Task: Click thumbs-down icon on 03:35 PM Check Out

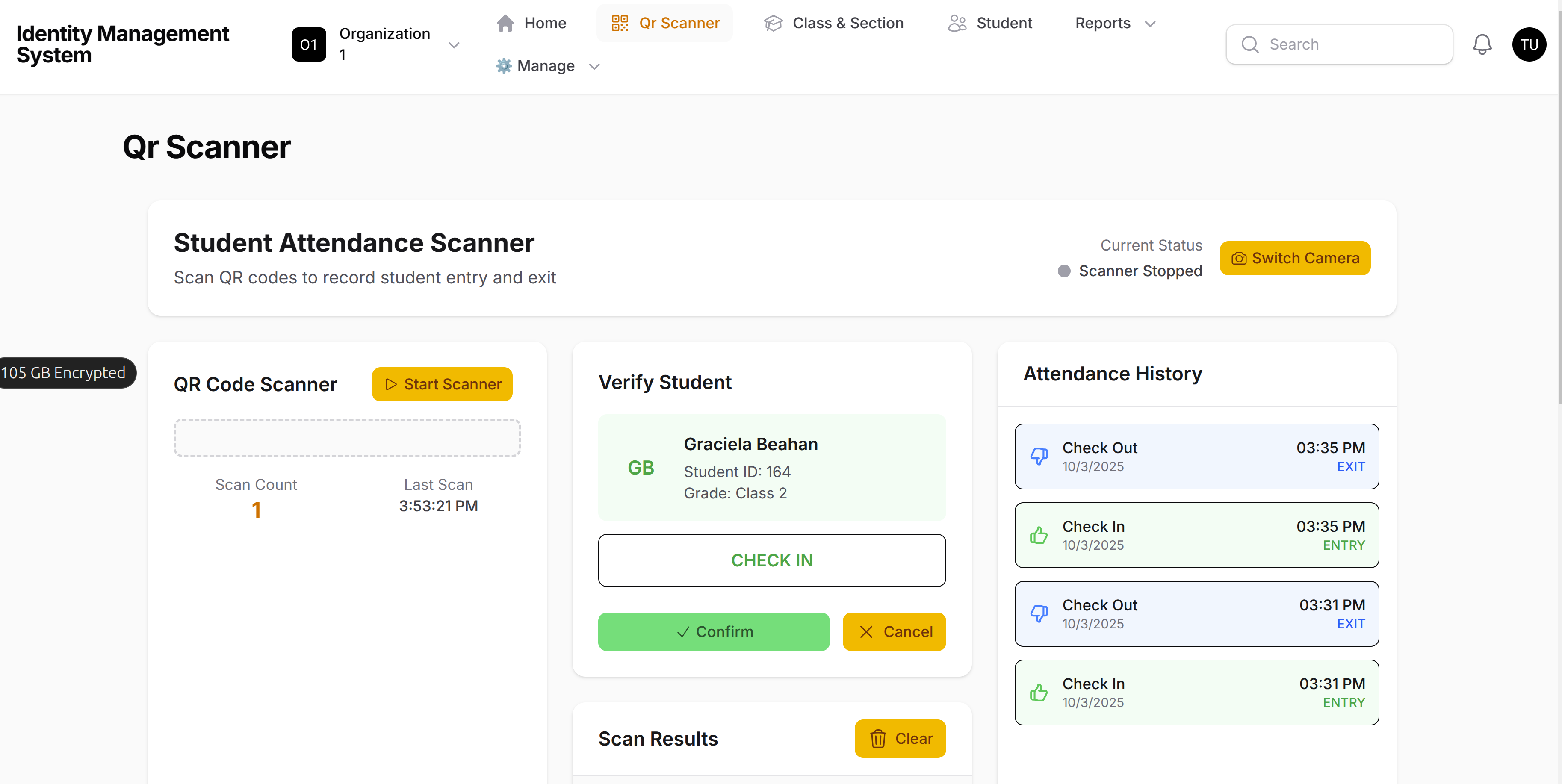Action: tap(1039, 456)
